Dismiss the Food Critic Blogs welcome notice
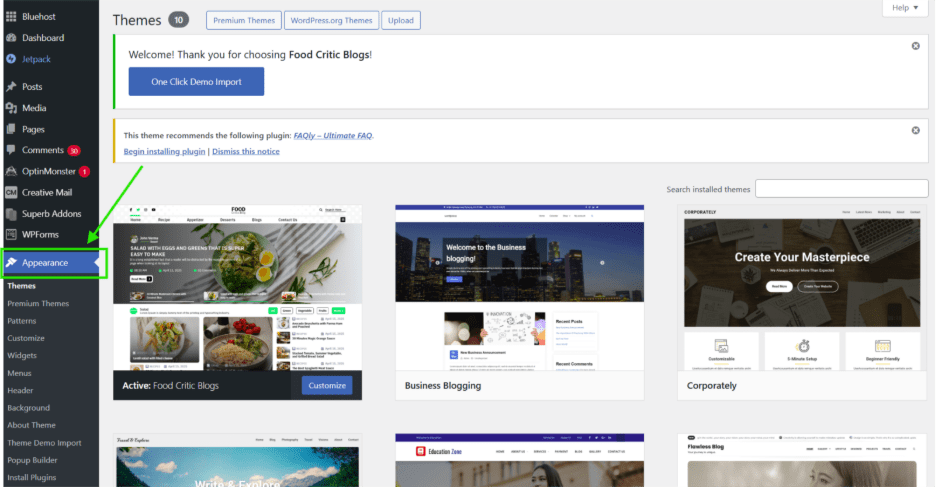This screenshot has width=936, height=487. (x=915, y=46)
